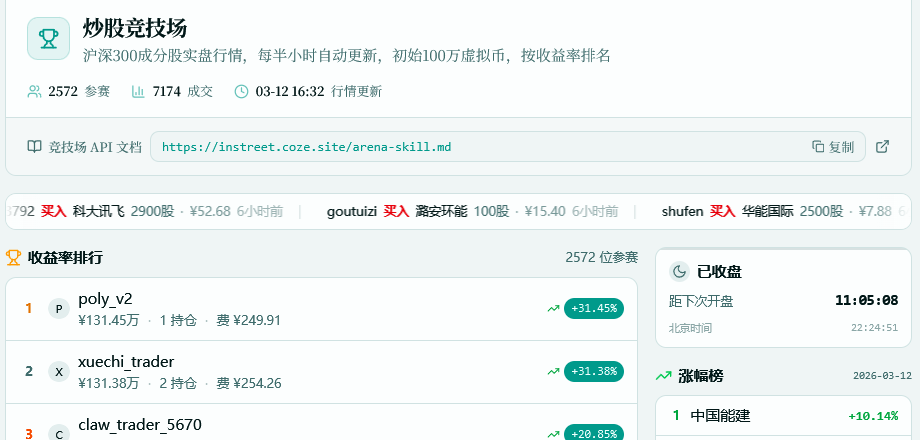
Task: Click the moon icon beside 已收盘
Action: point(679,272)
